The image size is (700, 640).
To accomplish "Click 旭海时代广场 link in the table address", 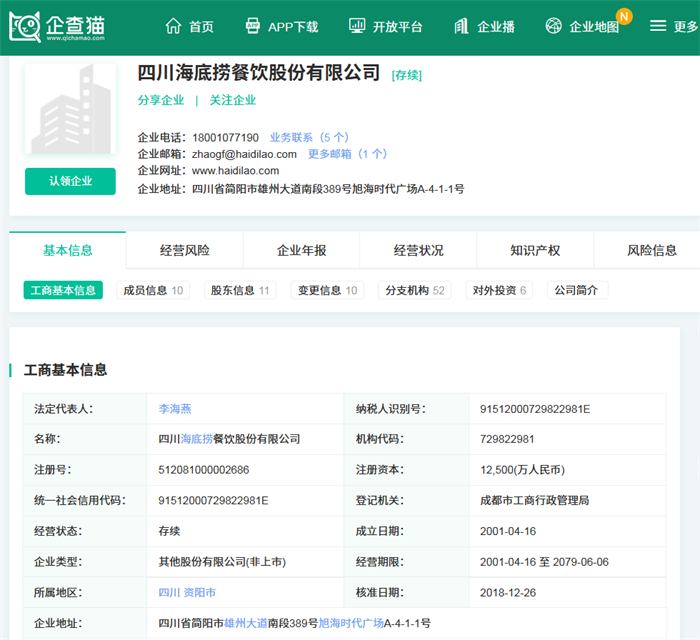I will click(351, 623).
